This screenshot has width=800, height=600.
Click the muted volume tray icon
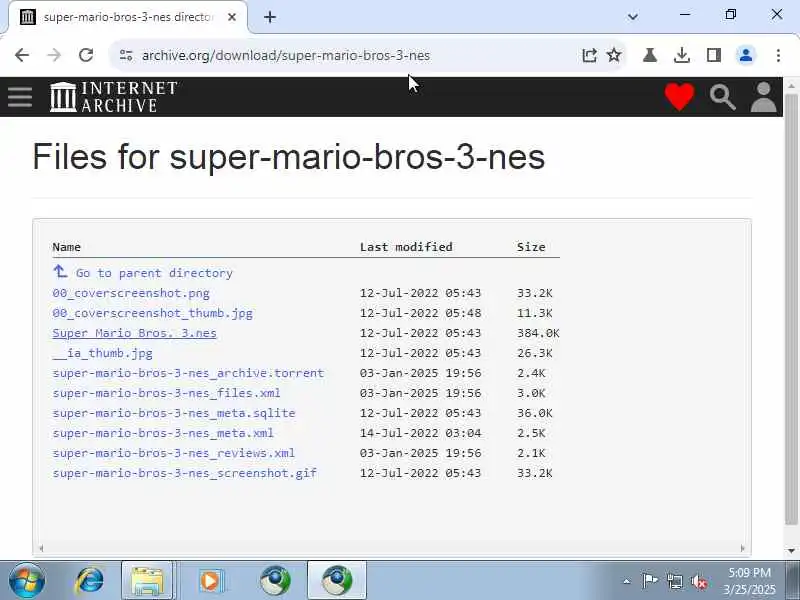point(699,582)
